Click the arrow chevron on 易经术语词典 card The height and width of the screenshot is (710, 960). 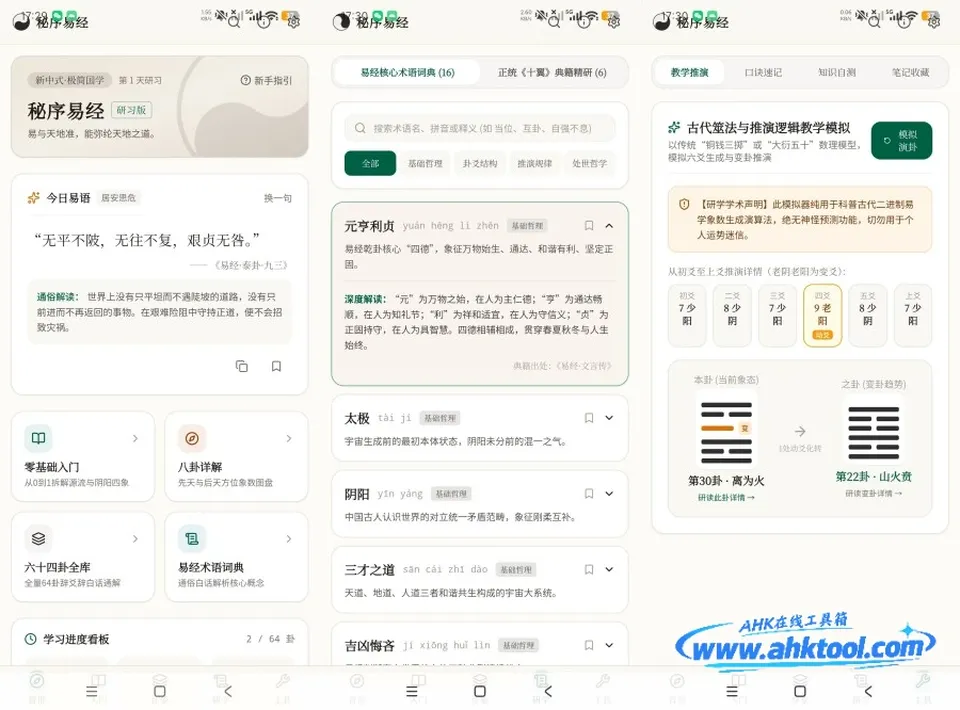click(289, 539)
